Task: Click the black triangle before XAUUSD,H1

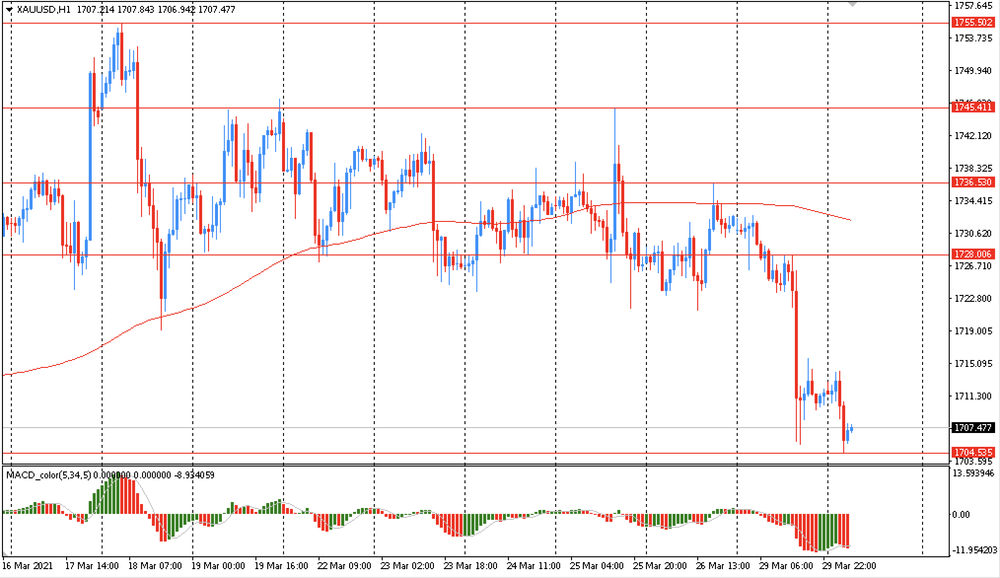Action: pyautogui.click(x=8, y=9)
